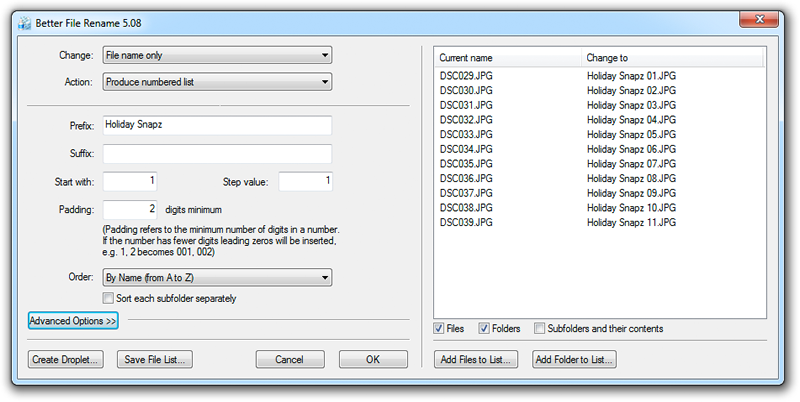This screenshot has height=402, width=800.
Task: Click the Holiday Snapz 03.JPG preview name
Action: point(631,105)
